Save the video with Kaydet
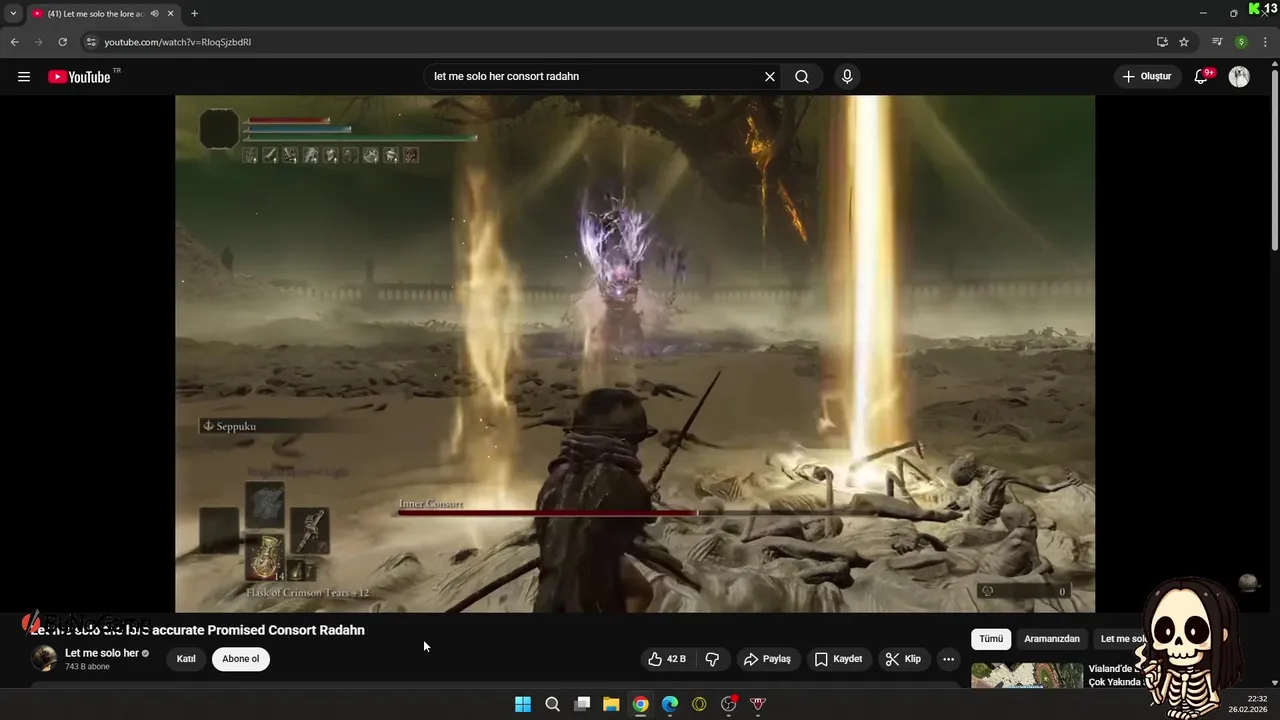The image size is (1280, 720). coord(838,659)
